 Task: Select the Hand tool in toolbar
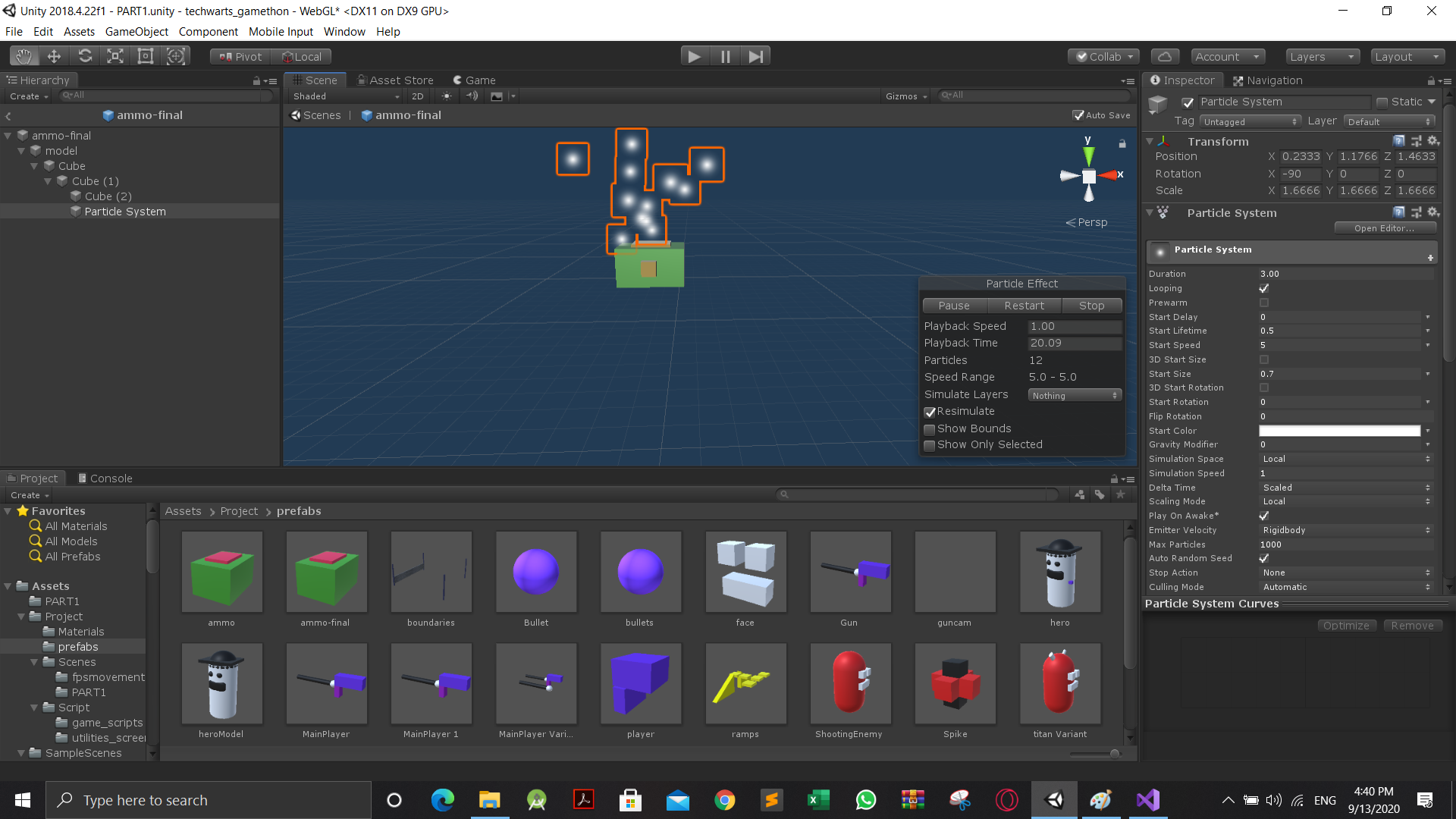24,56
